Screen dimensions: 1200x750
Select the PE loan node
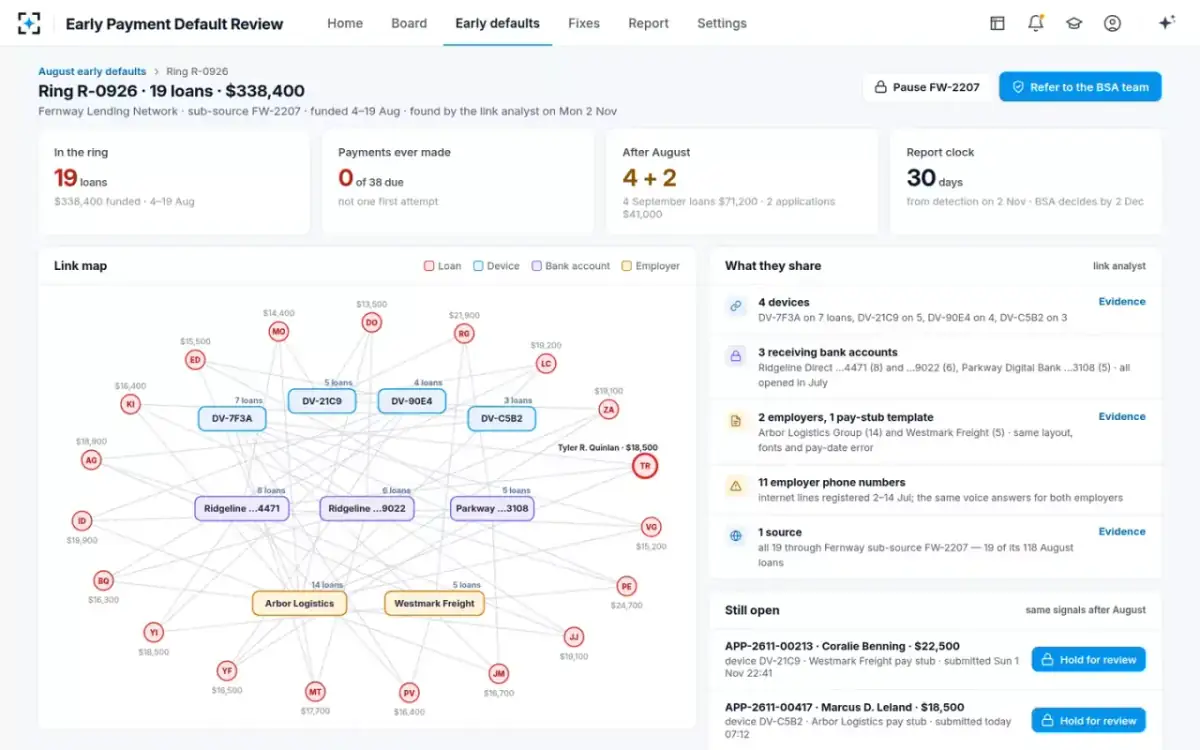click(x=626, y=586)
